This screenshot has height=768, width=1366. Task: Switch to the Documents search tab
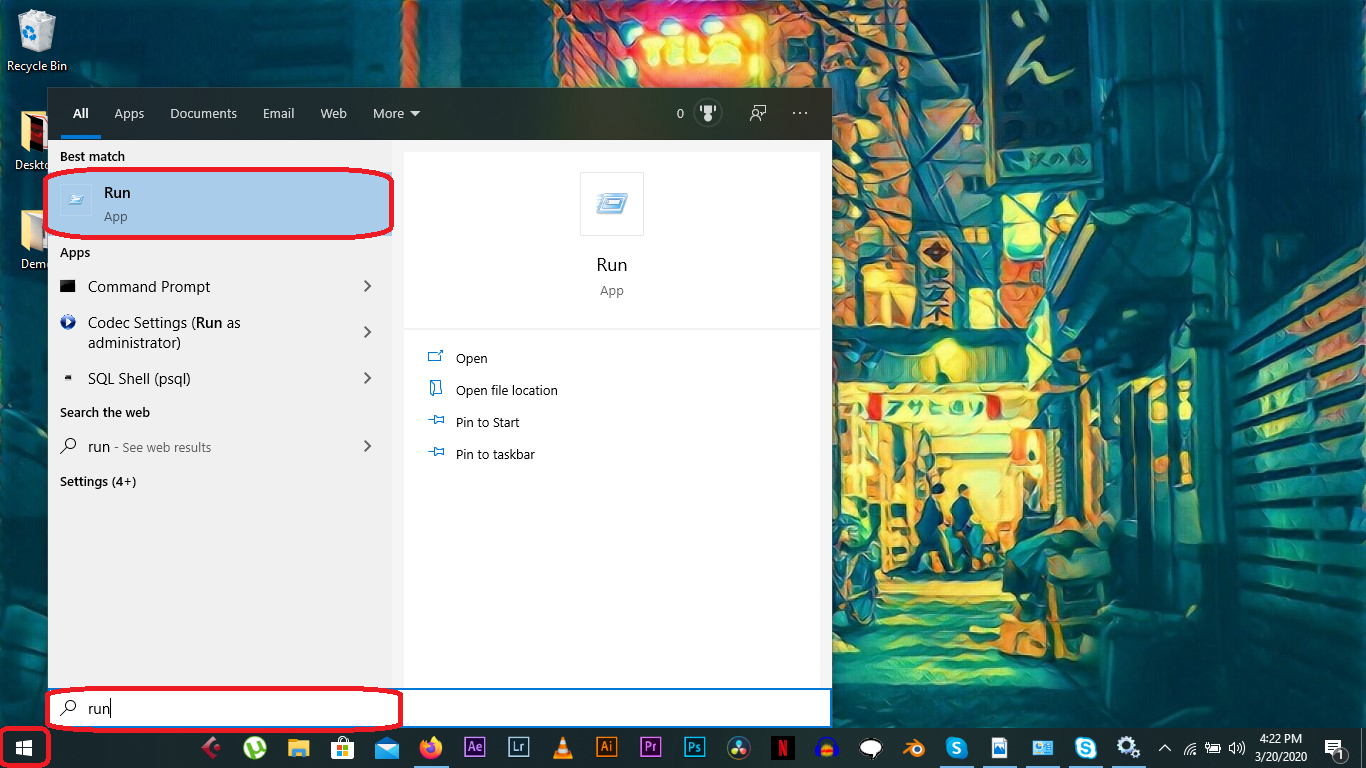[203, 113]
